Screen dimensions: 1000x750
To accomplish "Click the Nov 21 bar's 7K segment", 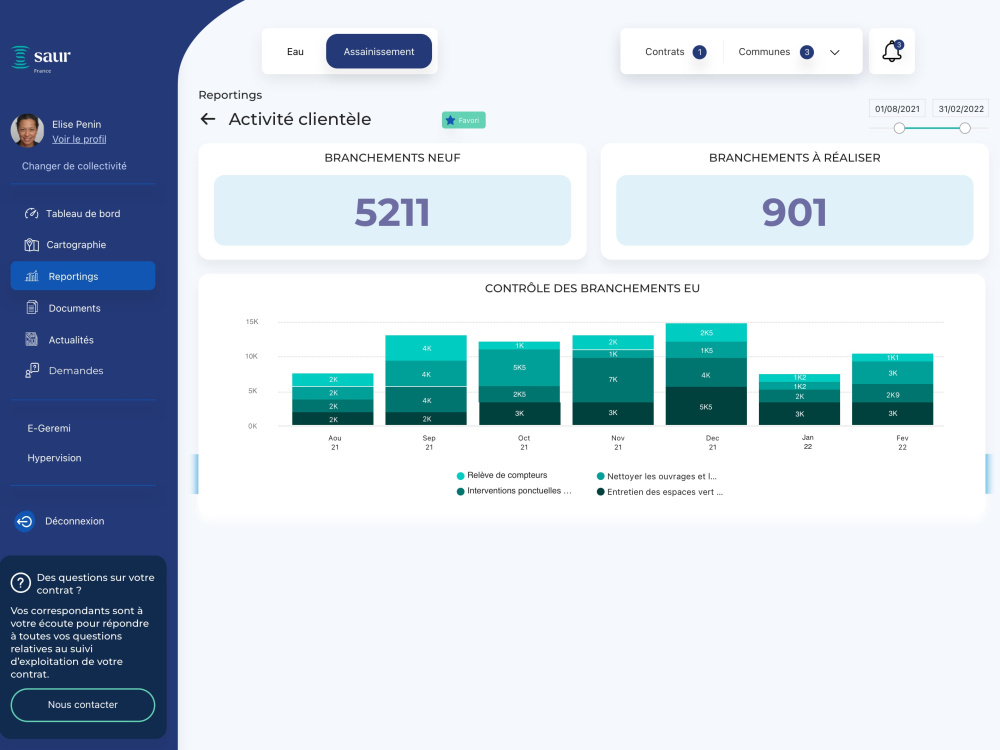I will click(x=613, y=380).
